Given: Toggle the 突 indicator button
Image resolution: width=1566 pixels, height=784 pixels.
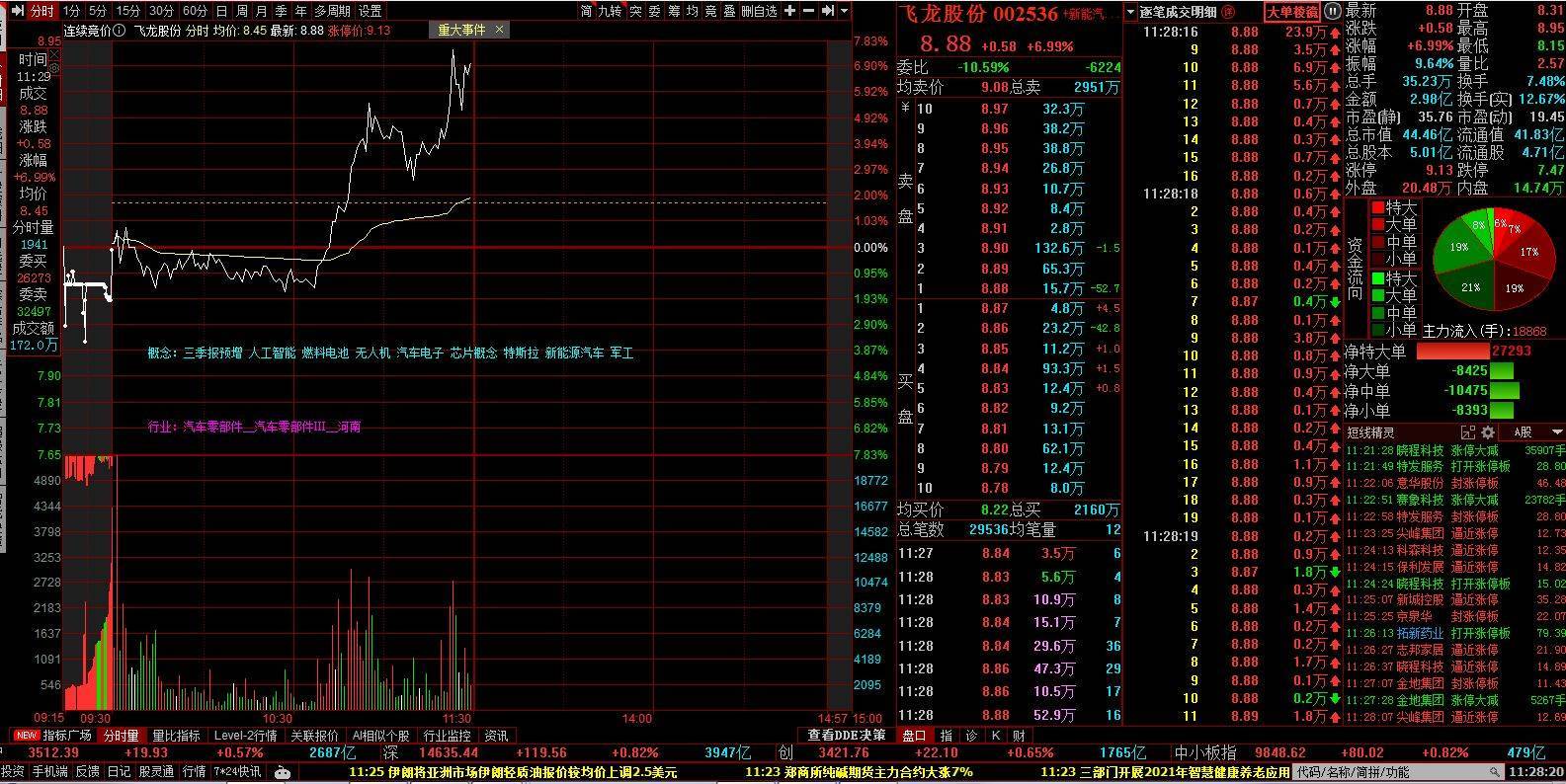Looking at the screenshot, I should tap(636, 11).
